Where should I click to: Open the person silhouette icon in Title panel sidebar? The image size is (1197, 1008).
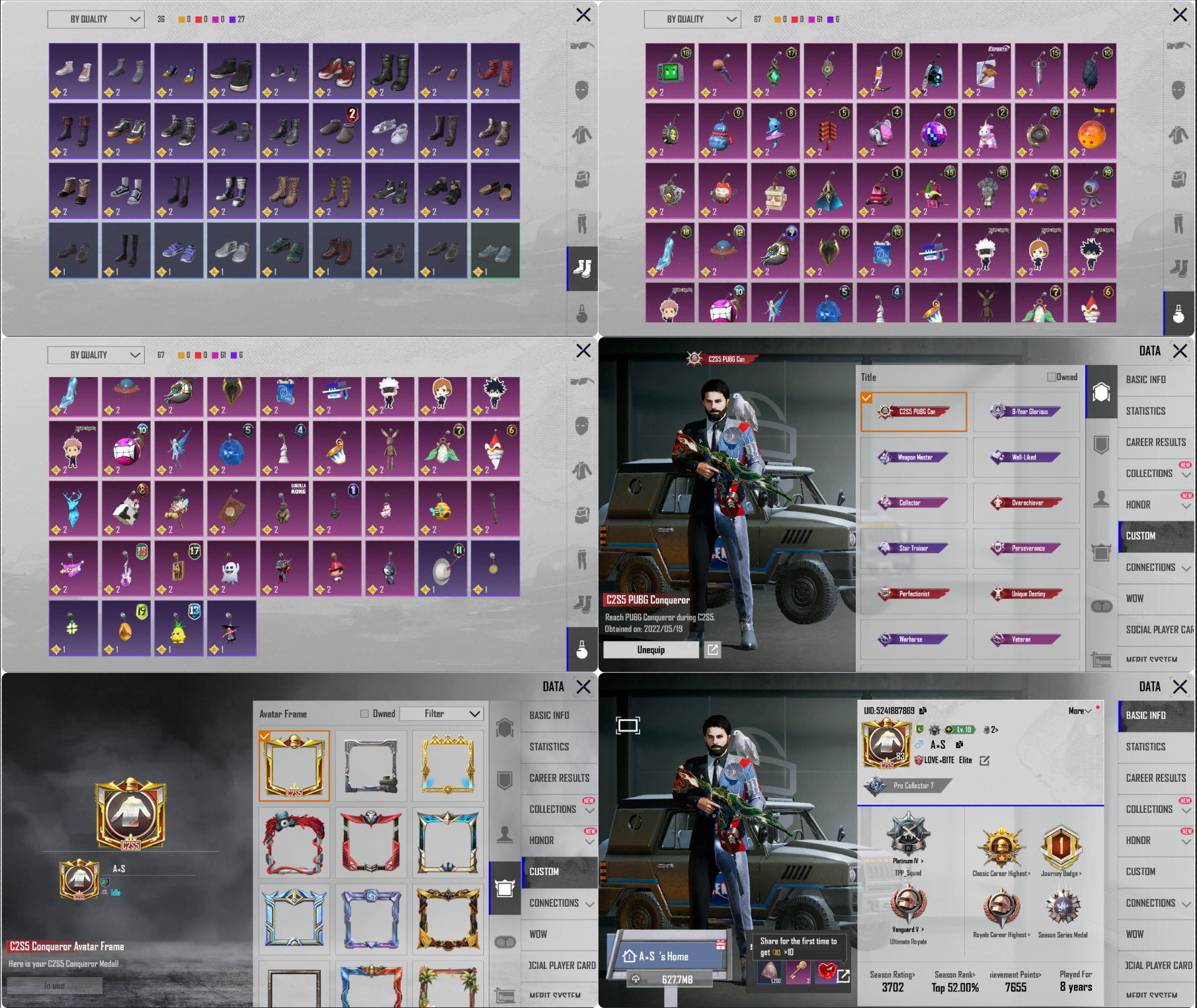(1101, 498)
